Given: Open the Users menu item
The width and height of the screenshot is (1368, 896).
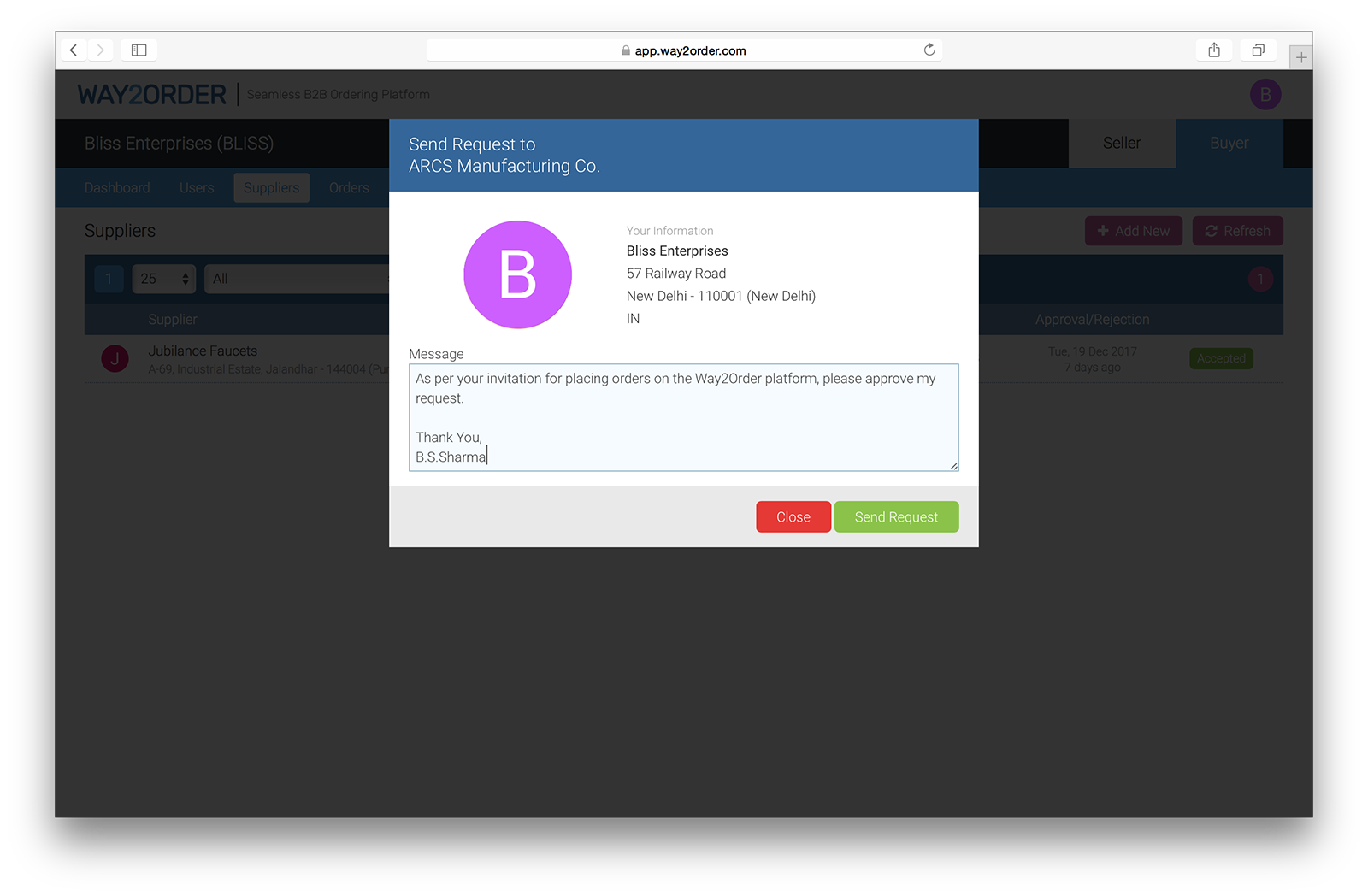Looking at the screenshot, I should (x=197, y=188).
